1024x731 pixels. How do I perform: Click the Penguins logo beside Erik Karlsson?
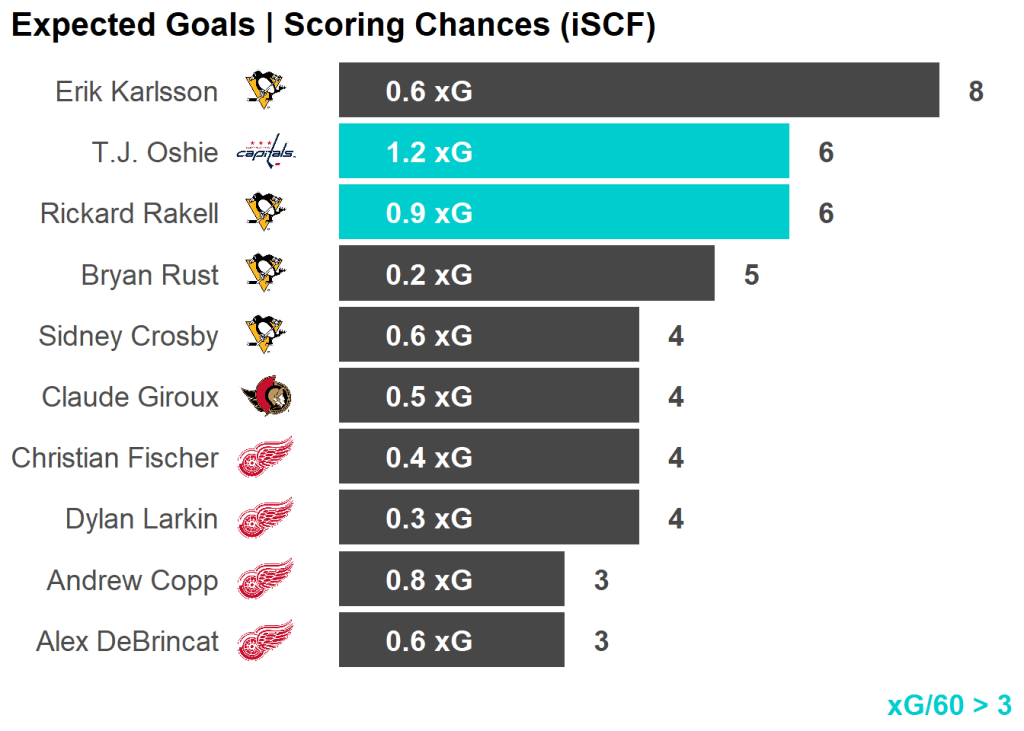pyautogui.click(x=266, y=91)
